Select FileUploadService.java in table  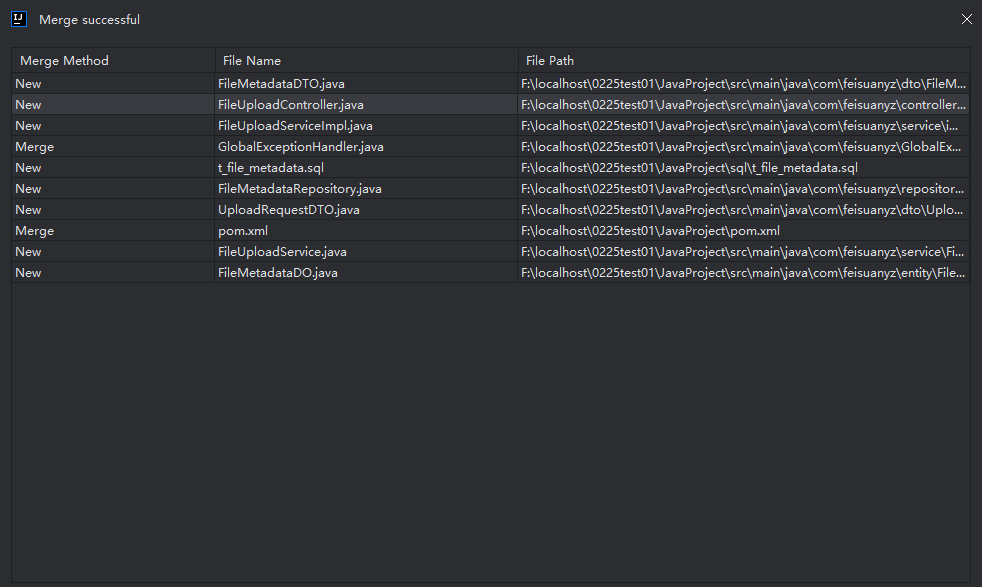282,252
